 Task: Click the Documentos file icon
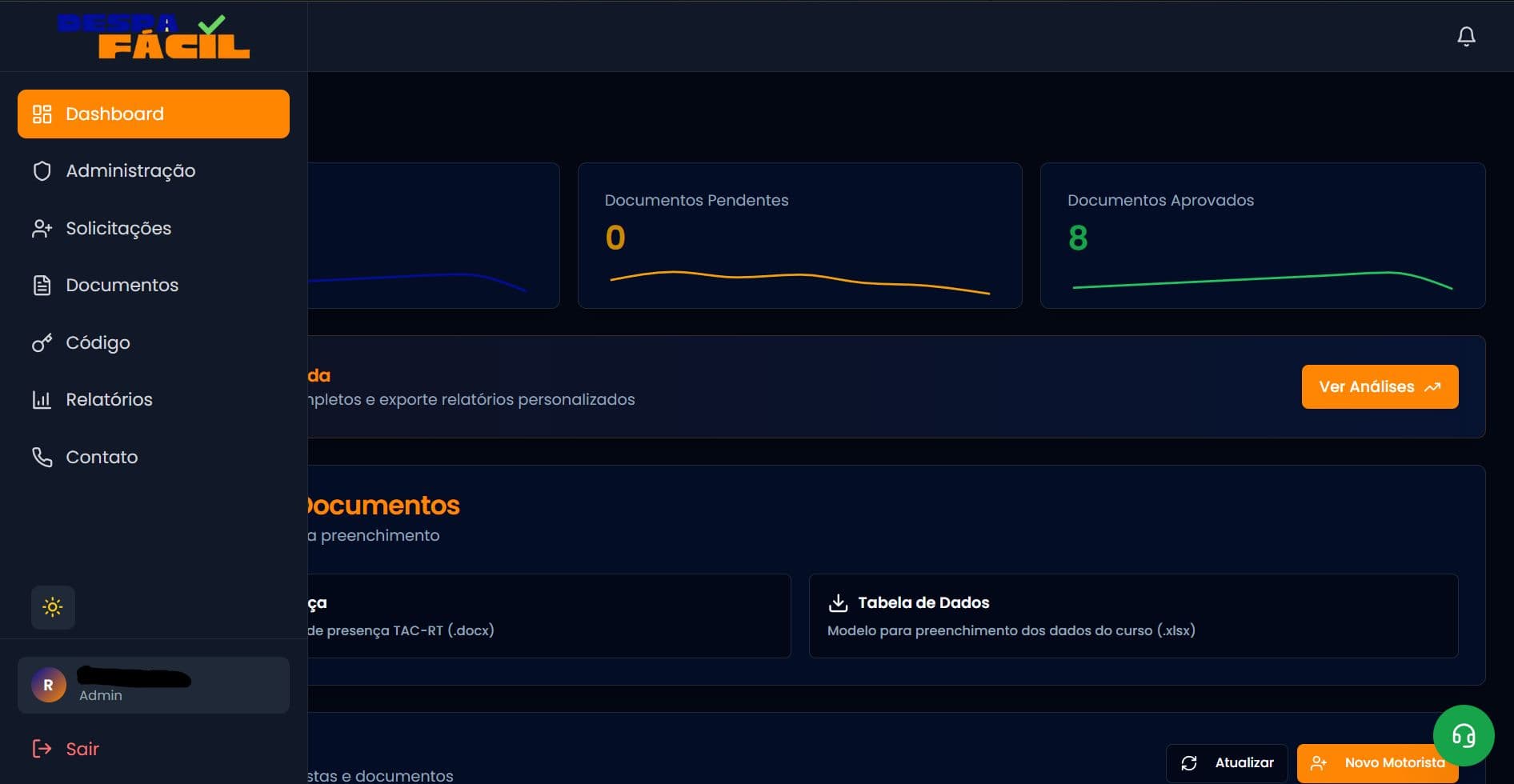(x=42, y=286)
